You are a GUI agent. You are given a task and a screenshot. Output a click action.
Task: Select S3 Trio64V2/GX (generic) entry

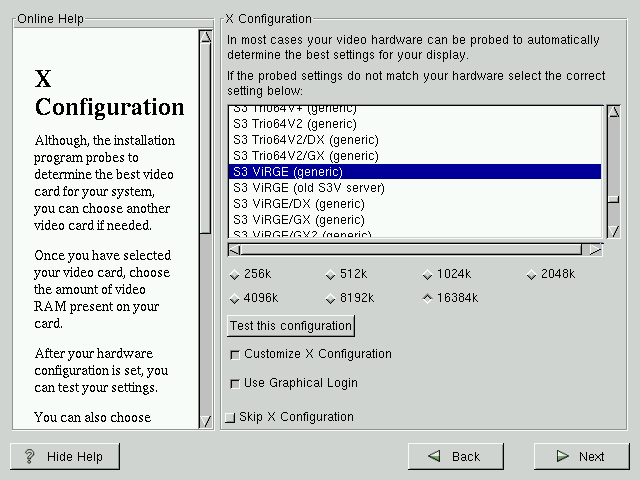pyautogui.click(x=305, y=156)
